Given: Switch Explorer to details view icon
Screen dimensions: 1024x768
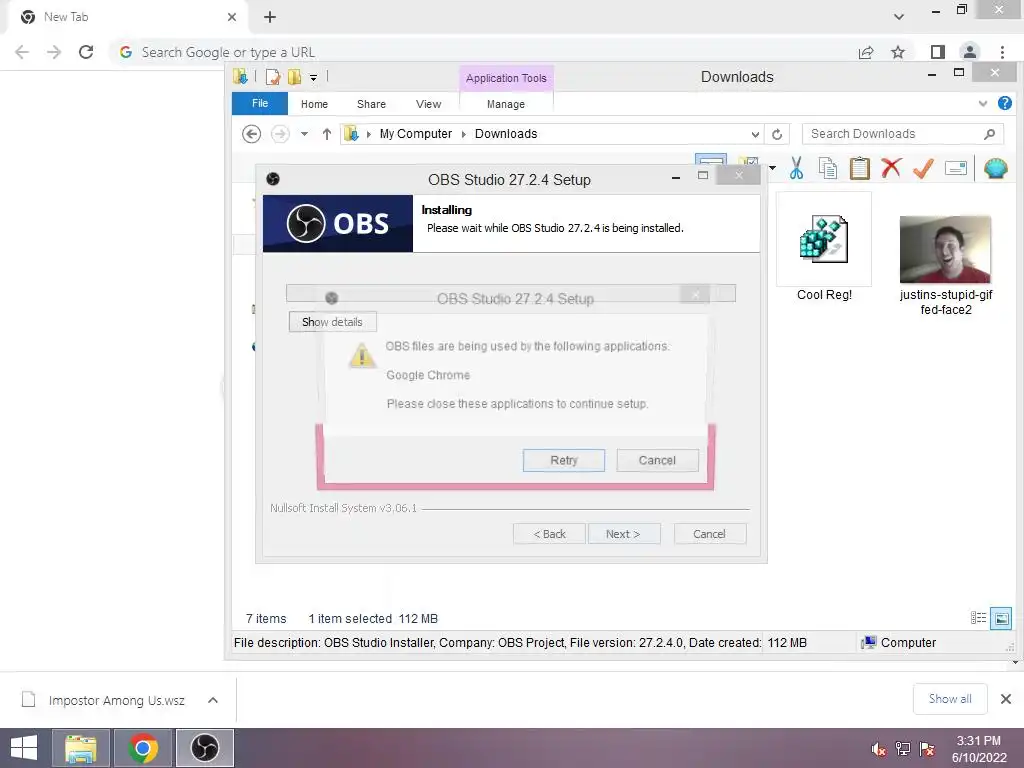Looking at the screenshot, I should 978,618.
